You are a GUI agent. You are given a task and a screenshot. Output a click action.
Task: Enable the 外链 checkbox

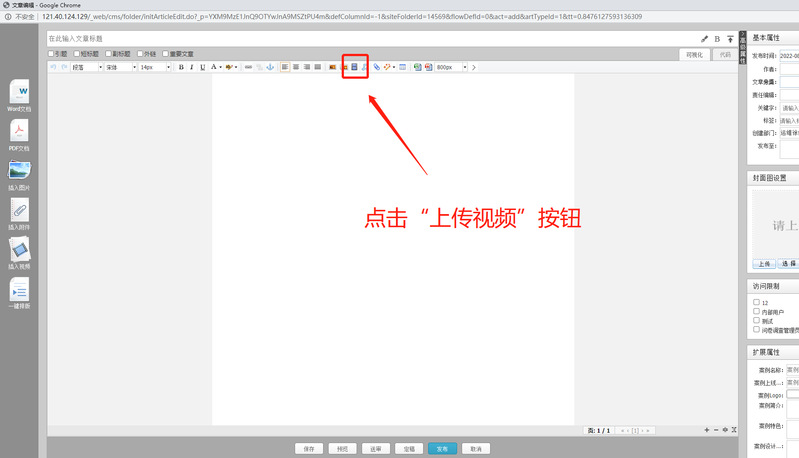point(140,54)
